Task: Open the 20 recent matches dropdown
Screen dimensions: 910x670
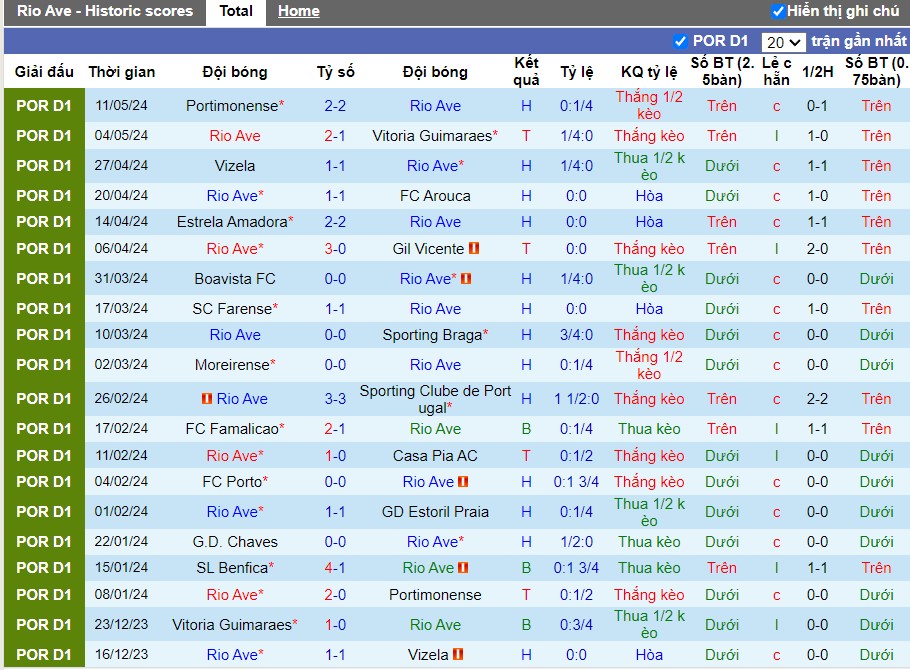Action: click(783, 42)
